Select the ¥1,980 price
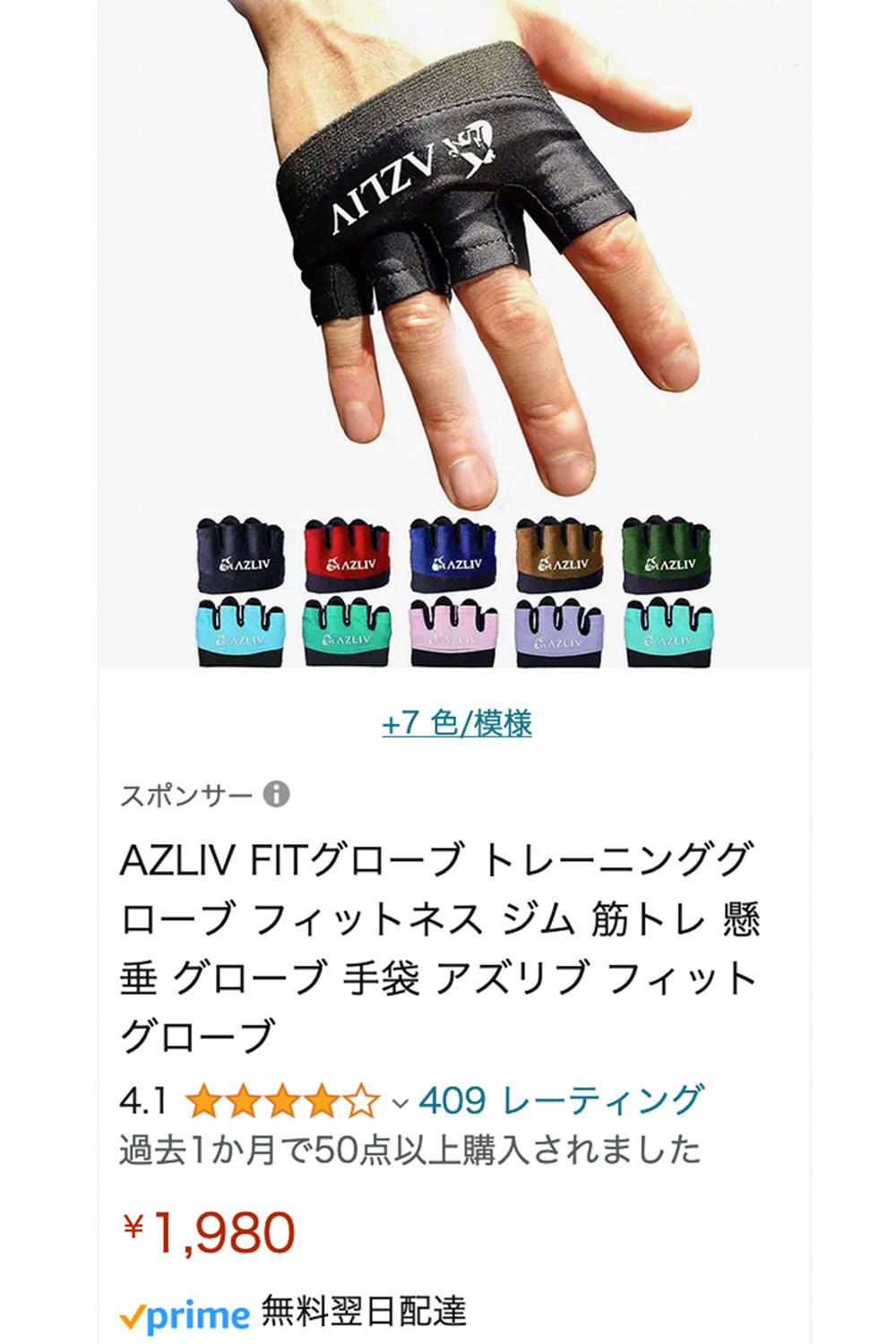896x1344 pixels. pos(208,1233)
